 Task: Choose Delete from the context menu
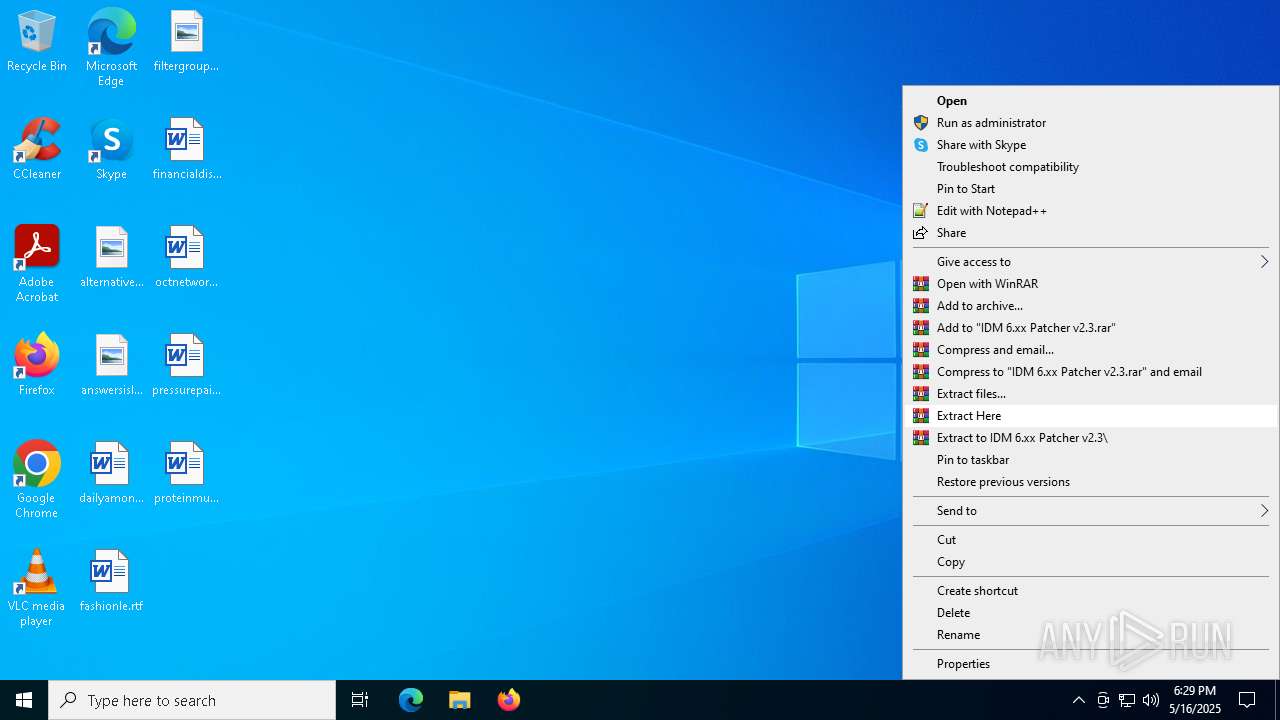1090,613
